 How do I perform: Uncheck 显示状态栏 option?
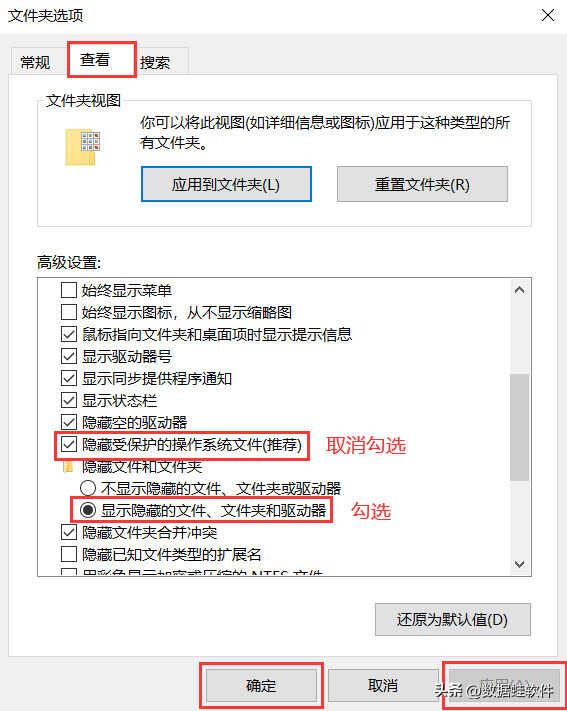tap(69, 400)
